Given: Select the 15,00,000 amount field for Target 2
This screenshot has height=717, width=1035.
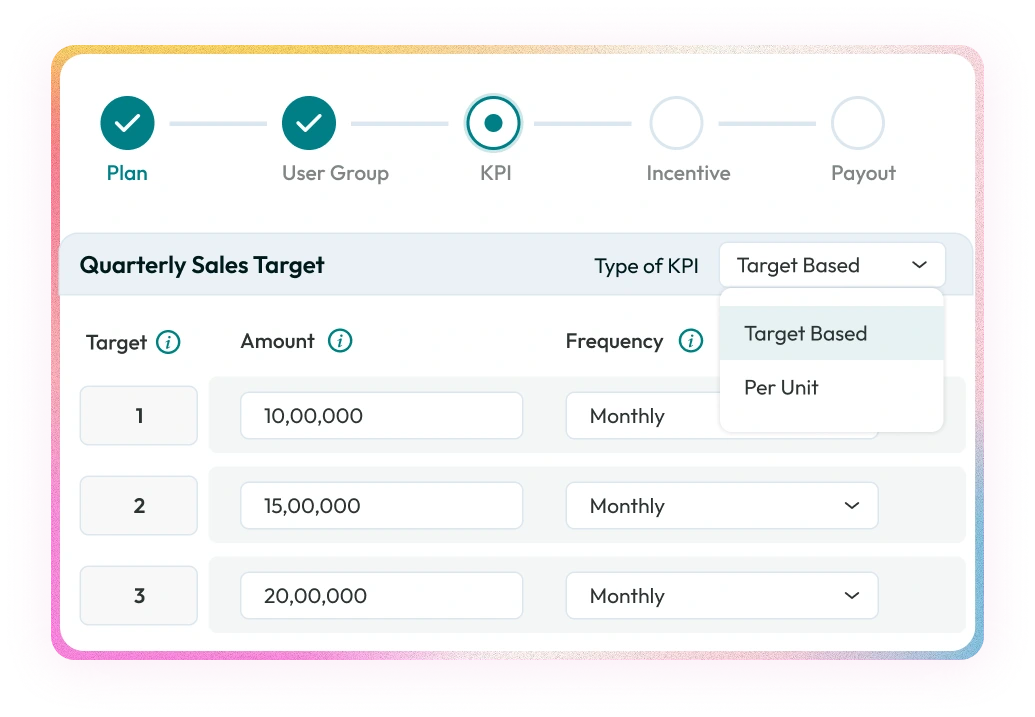Looking at the screenshot, I should click(x=380, y=506).
